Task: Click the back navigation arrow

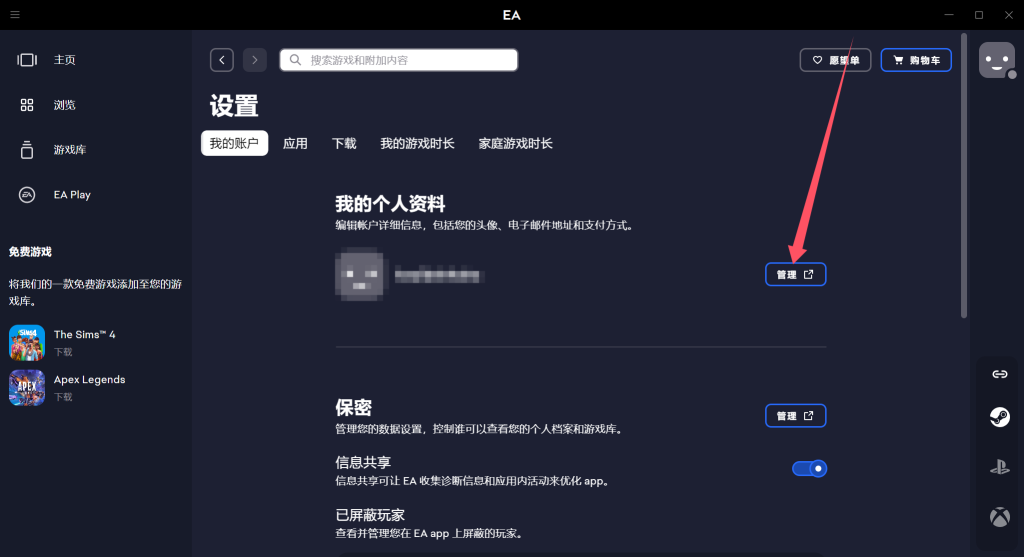Action: [x=222, y=60]
